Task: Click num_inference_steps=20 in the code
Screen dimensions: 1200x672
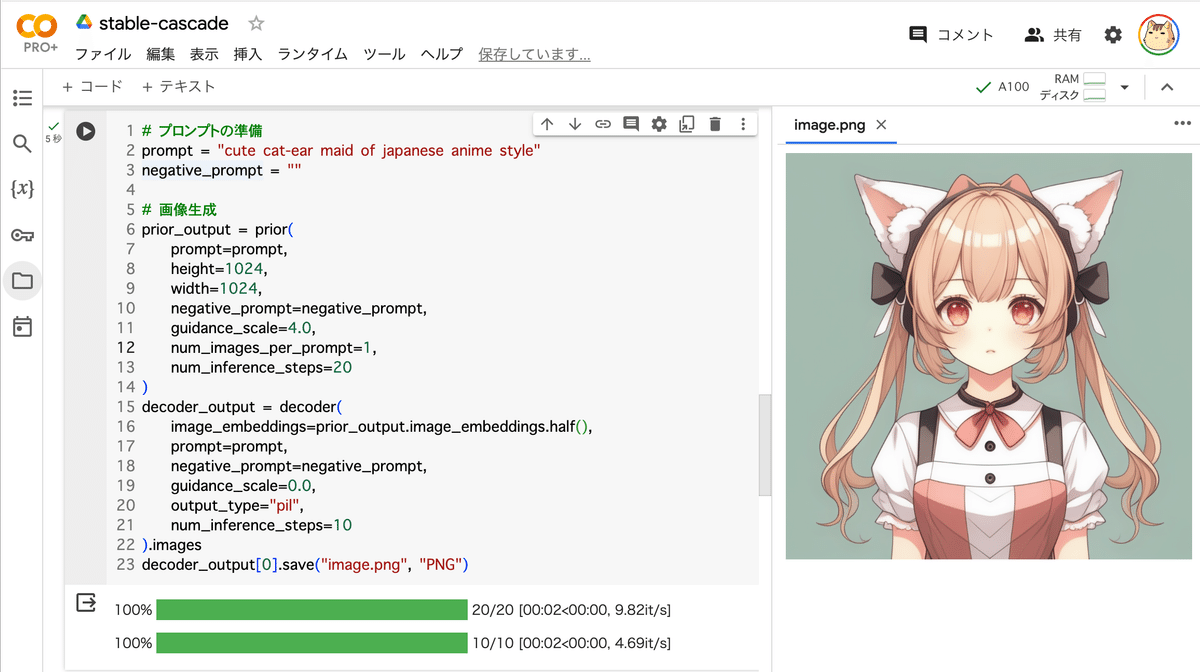Action: coord(261,367)
